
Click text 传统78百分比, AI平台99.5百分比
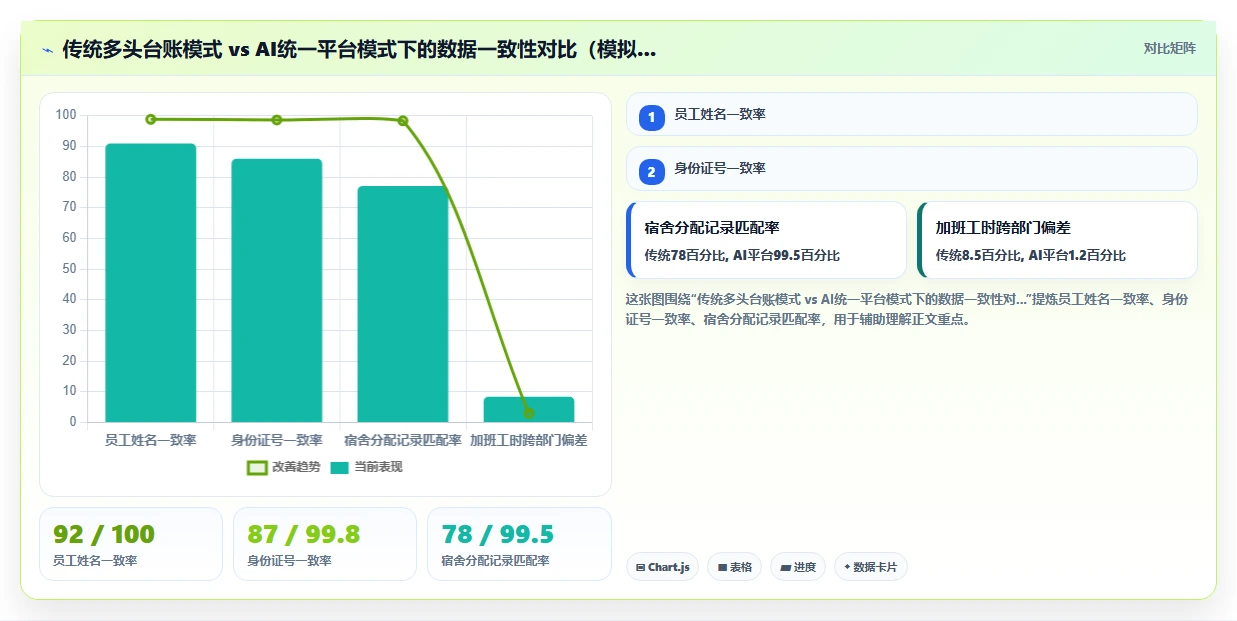(x=742, y=255)
